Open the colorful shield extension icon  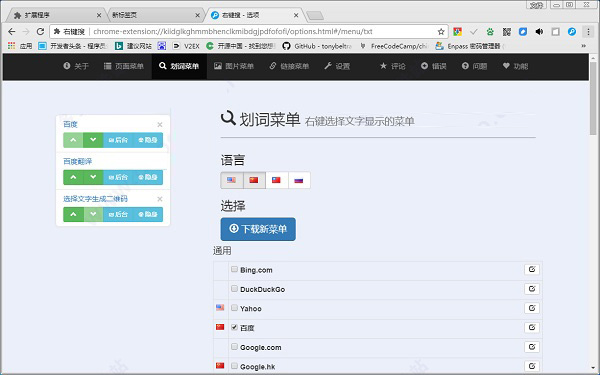(457, 32)
